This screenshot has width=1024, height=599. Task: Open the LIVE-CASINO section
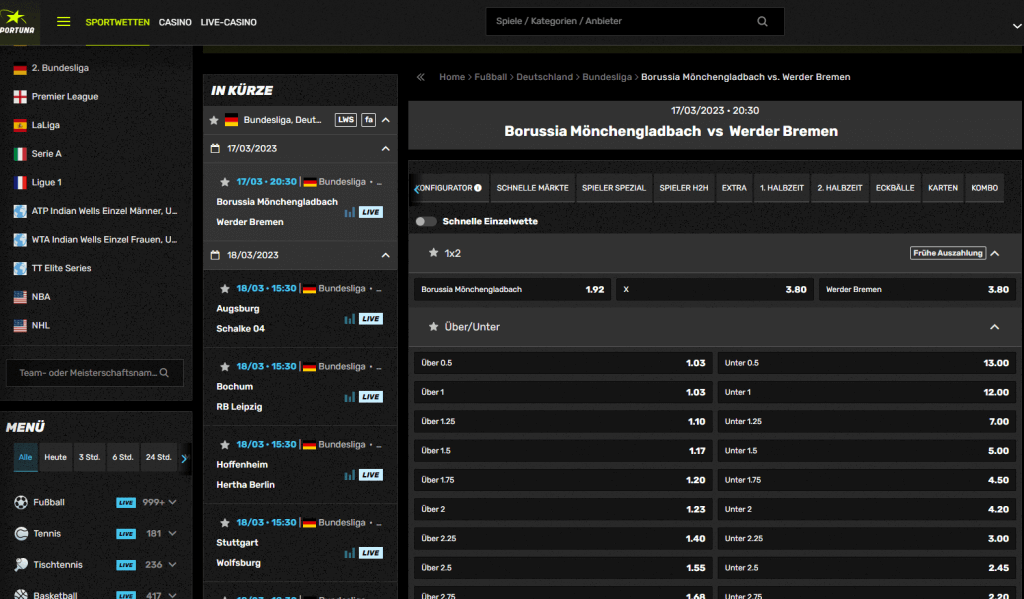point(229,22)
